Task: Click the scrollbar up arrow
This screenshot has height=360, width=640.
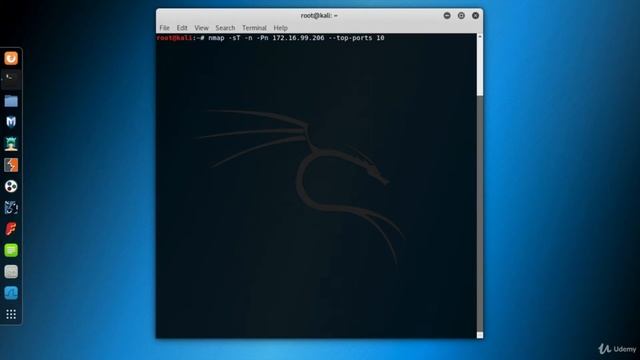Action: [480, 37]
